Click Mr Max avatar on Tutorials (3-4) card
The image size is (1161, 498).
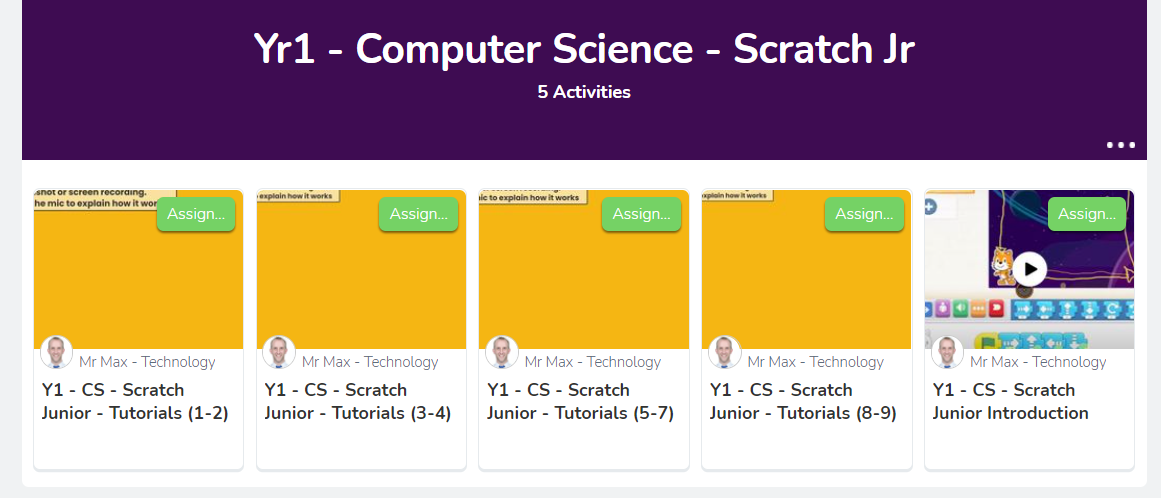click(279, 352)
